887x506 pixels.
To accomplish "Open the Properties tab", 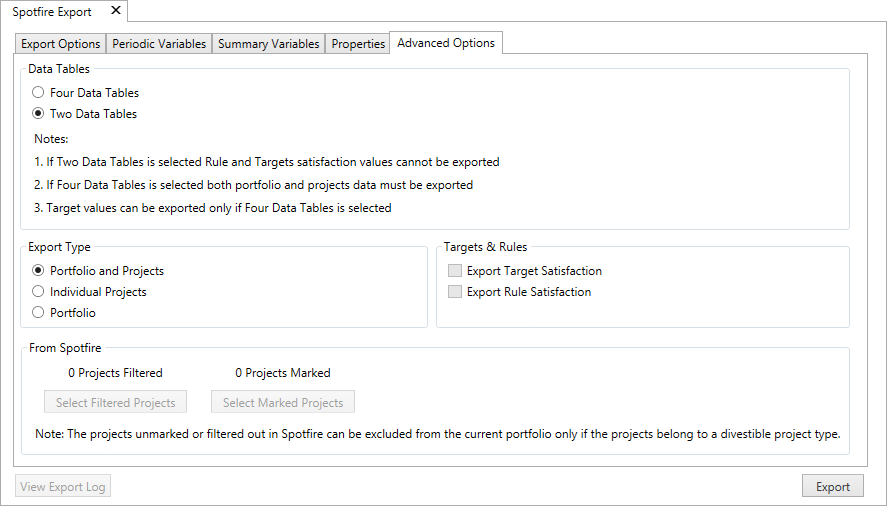I will pos(358,44).
